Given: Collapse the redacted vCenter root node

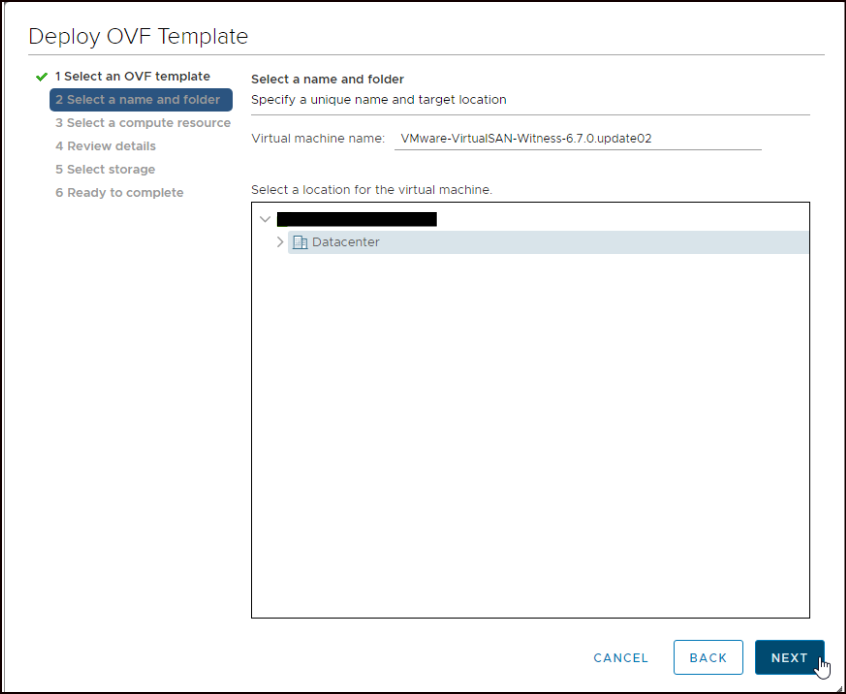Looking at the screenshot, I should click(x=265, y=219).
